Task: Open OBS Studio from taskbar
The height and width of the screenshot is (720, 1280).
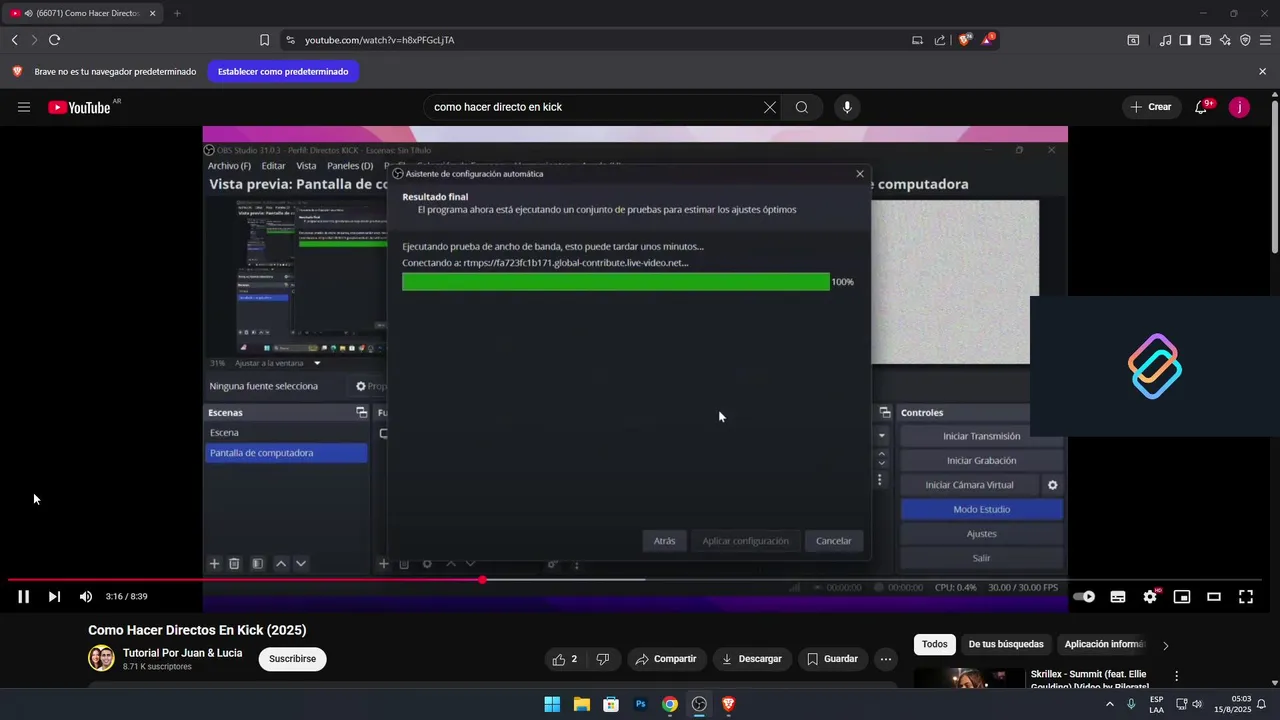Action: pos(699,704)
